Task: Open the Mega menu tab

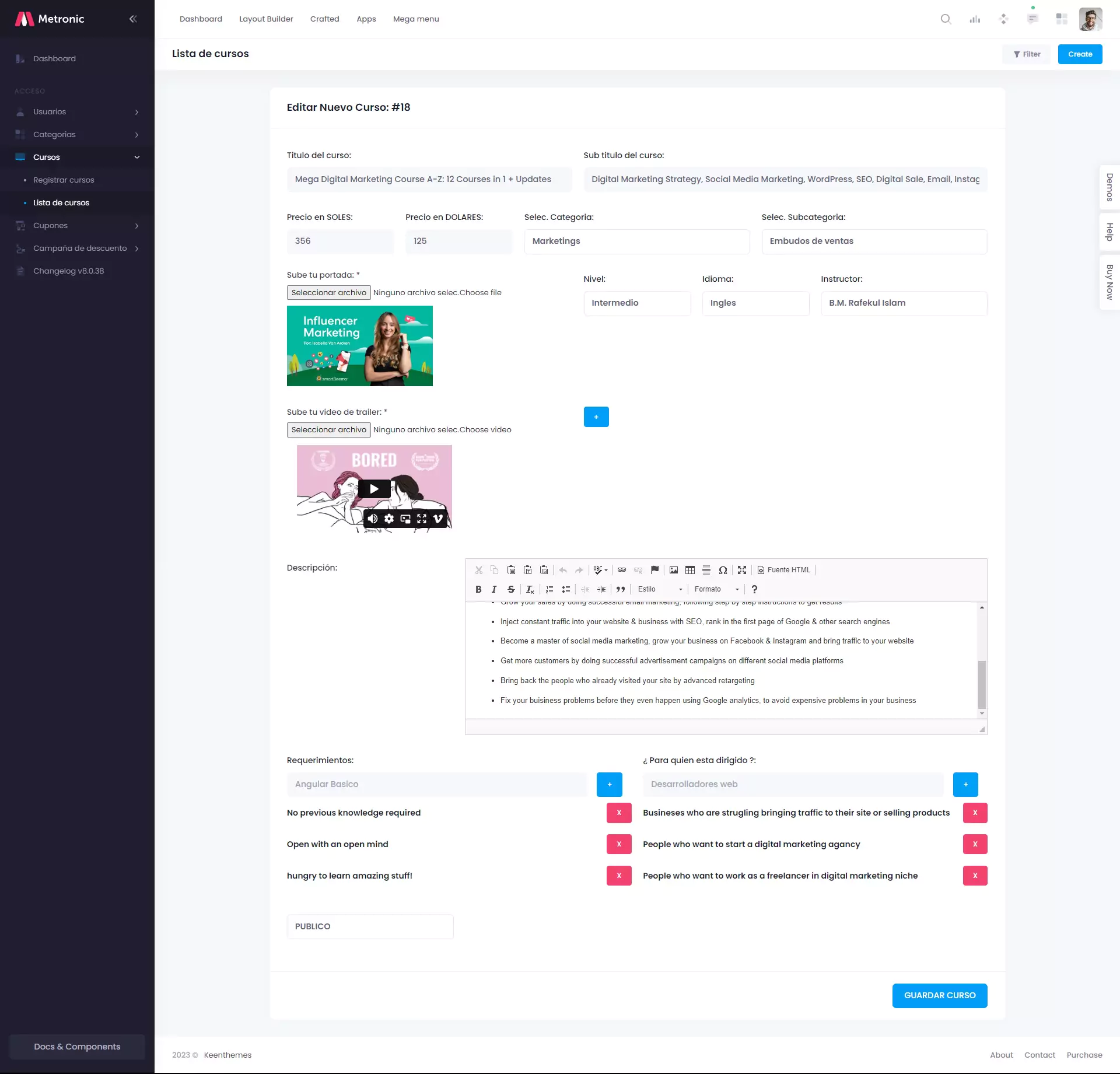Action: [416, 19]
